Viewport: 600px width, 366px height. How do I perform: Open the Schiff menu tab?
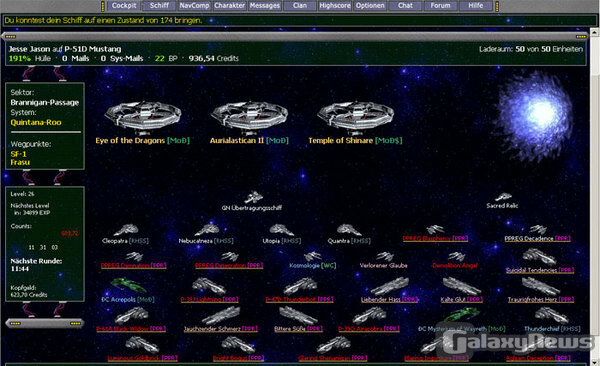pyautogui.click(x=159, y=5)
